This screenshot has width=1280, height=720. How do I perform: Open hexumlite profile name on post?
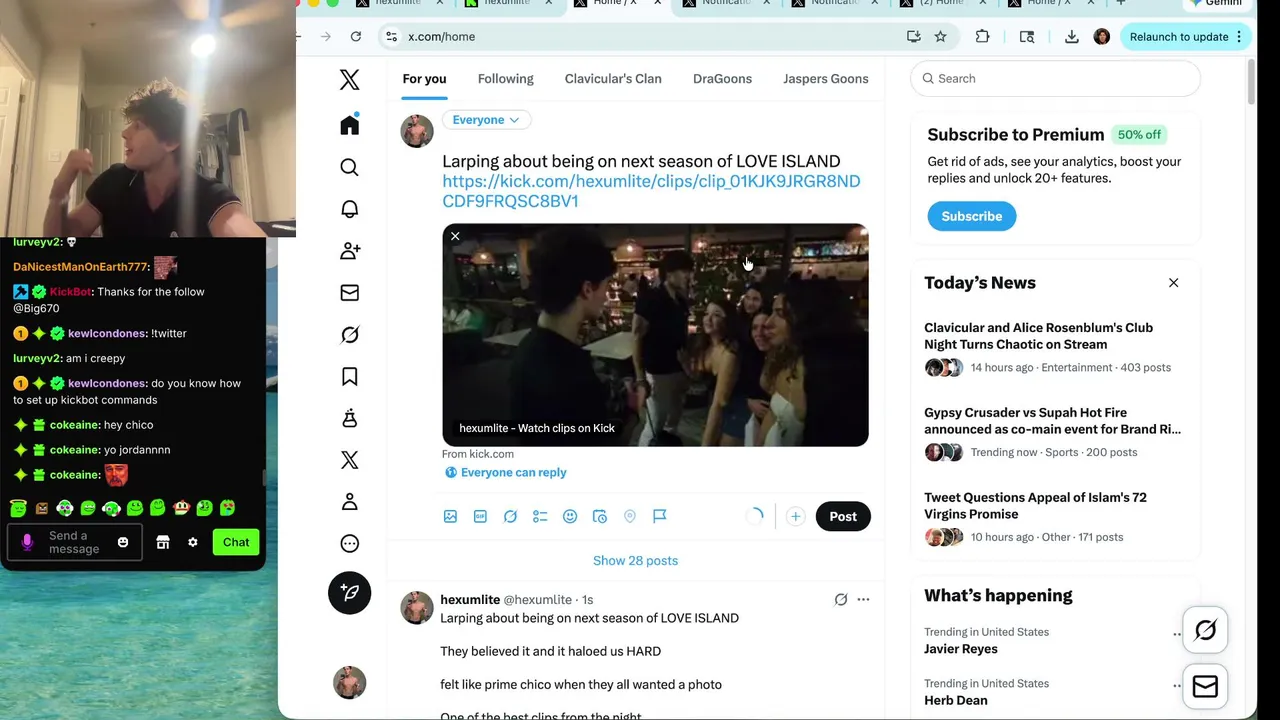click(470, 600)
